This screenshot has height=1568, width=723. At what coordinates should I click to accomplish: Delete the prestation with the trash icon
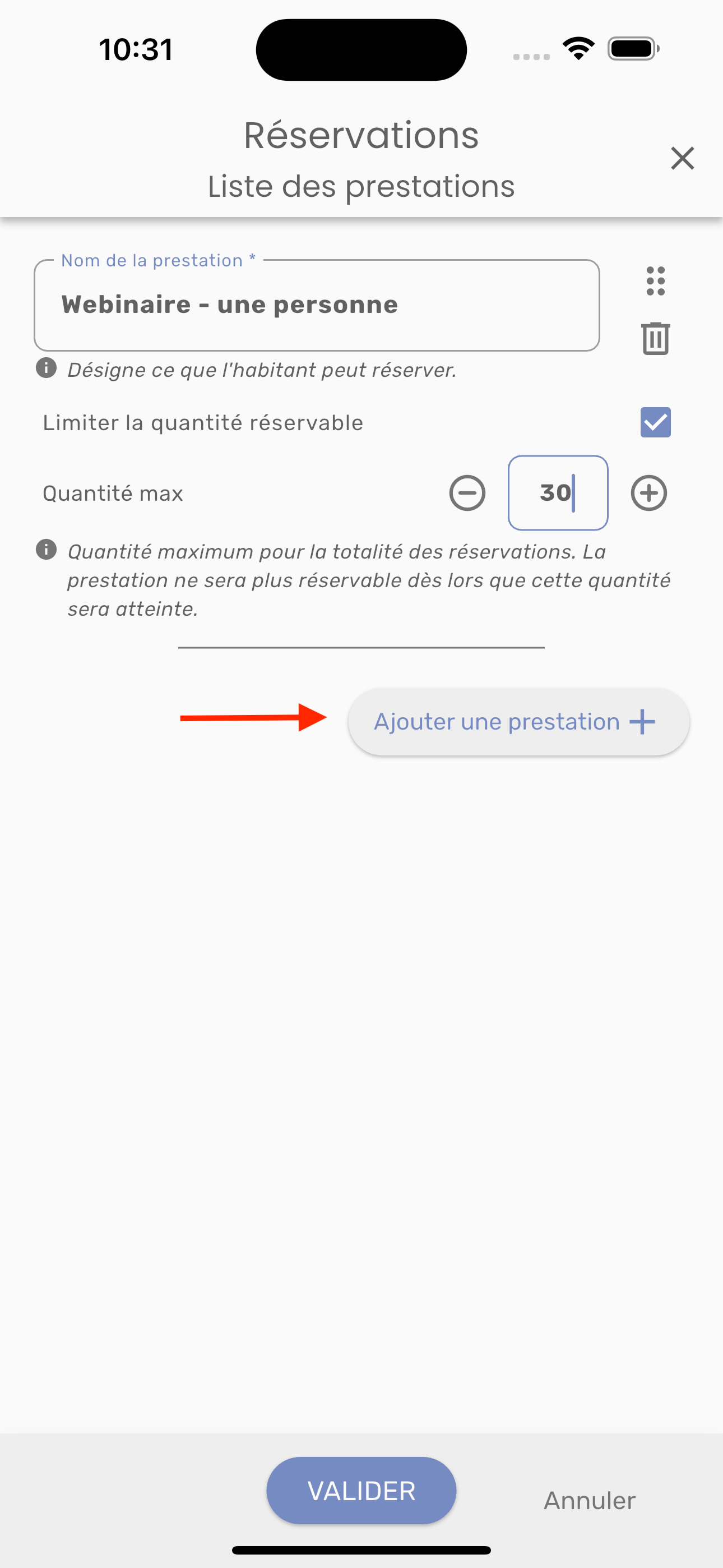[x=655, y=338]
